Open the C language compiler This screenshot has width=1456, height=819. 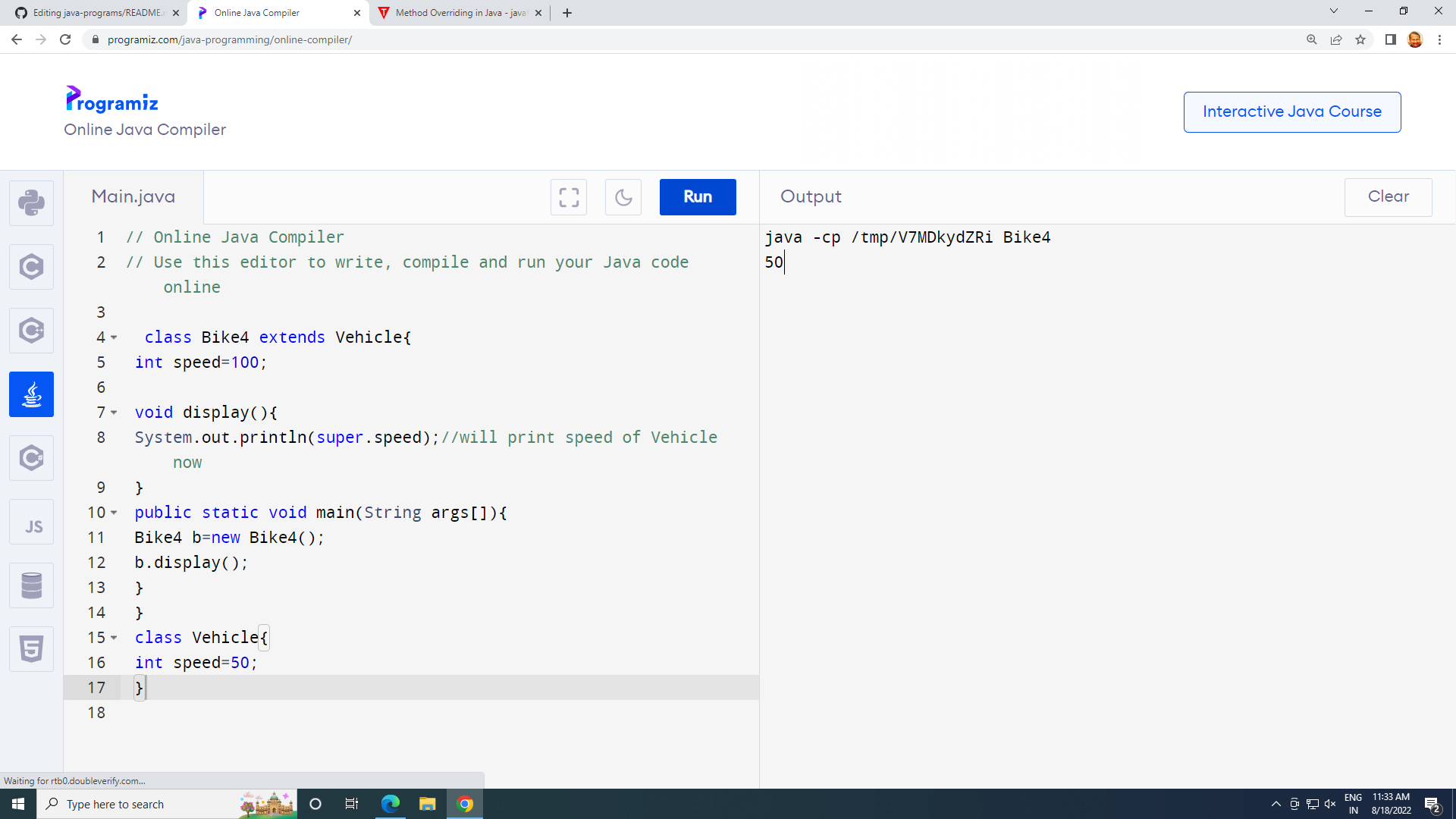pos(31,266)
